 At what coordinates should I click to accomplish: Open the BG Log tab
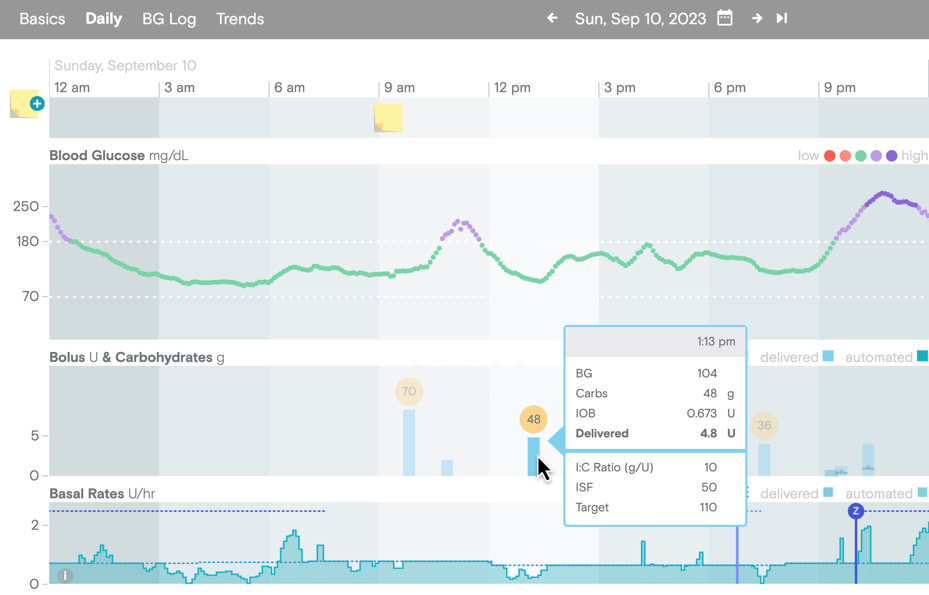click(x=168, y=18)
